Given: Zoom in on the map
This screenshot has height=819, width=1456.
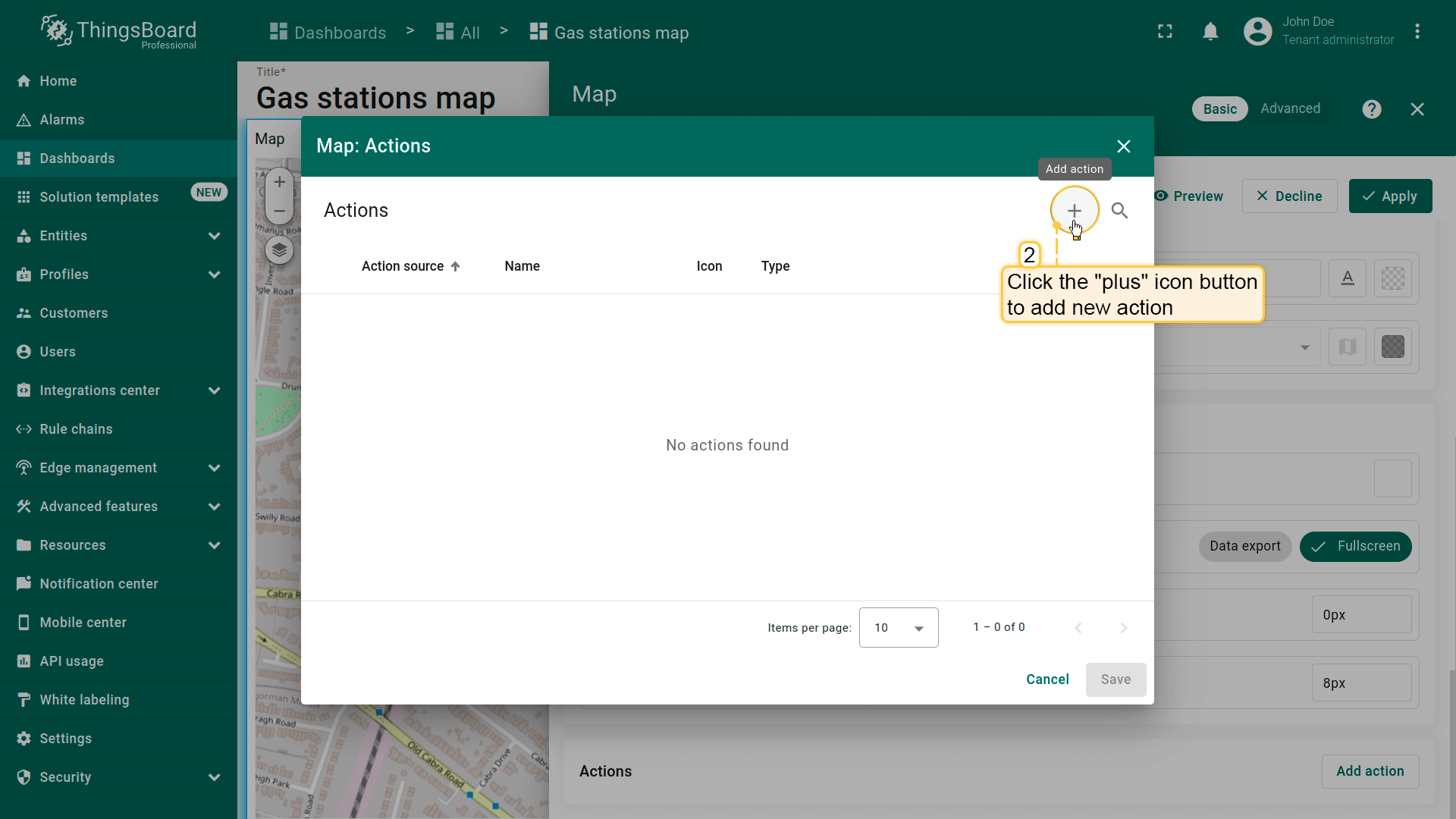Looking at the screenshot, I should click(x=279, y=182).
